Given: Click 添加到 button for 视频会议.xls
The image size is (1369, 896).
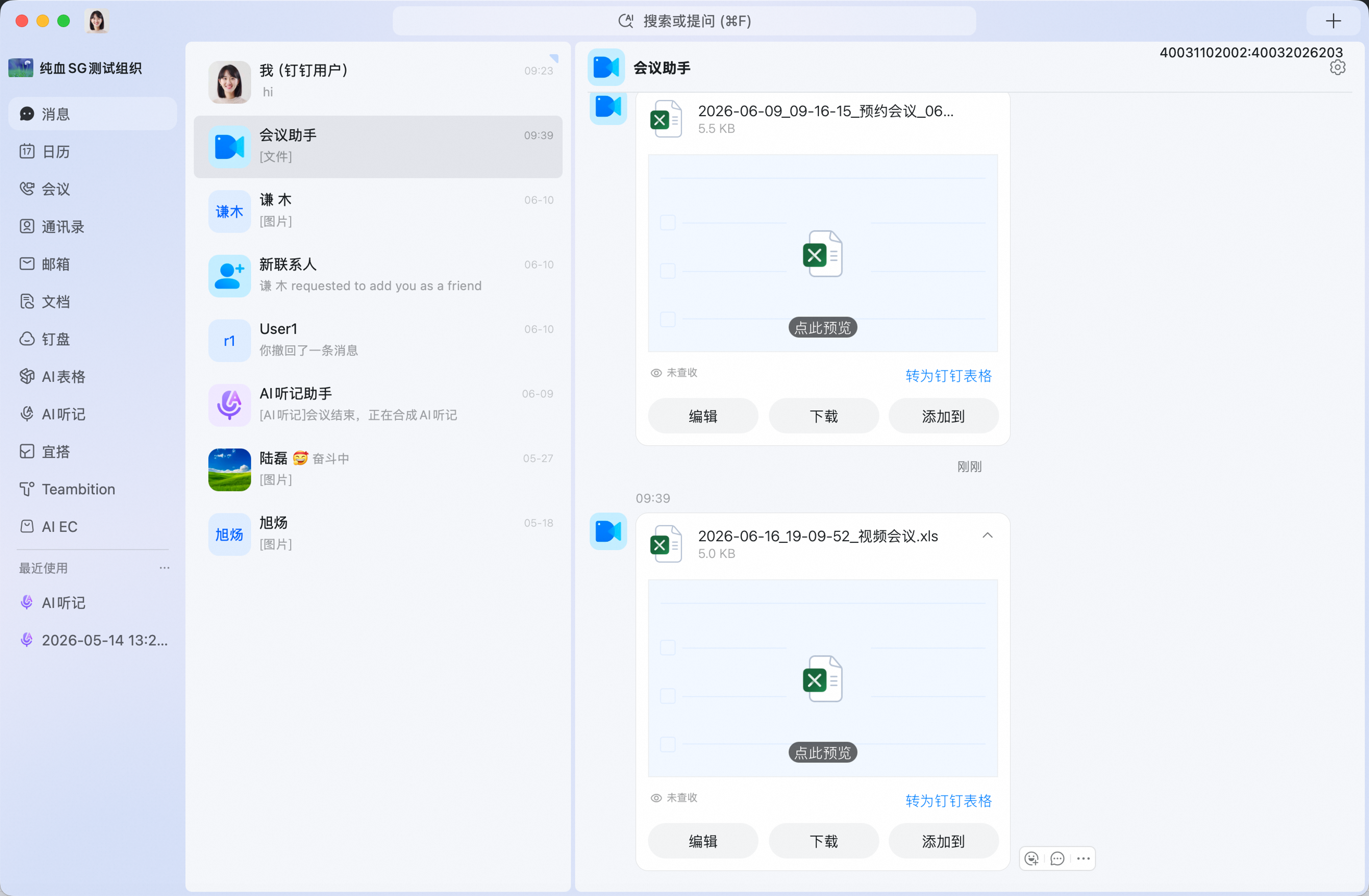Looking at the screenshot, I should tap(943, 841).
